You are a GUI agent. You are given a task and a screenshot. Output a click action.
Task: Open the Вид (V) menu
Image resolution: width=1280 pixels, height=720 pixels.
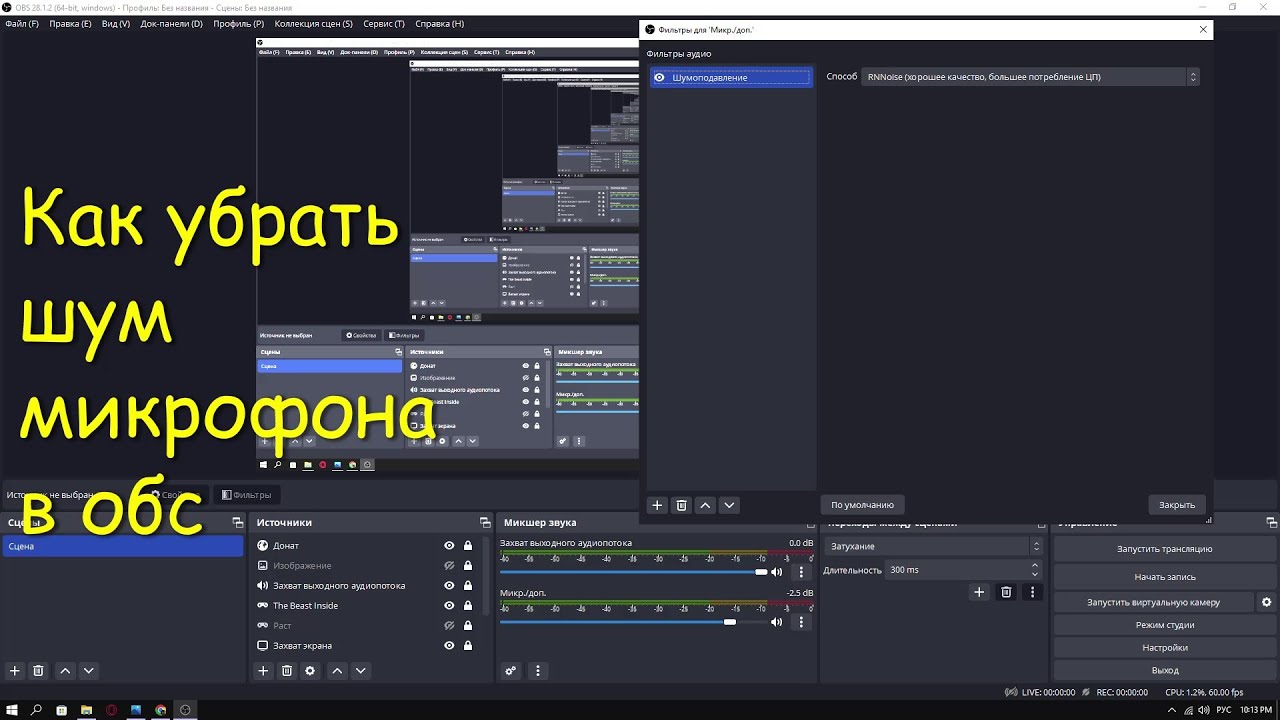(x=116, y=23)
